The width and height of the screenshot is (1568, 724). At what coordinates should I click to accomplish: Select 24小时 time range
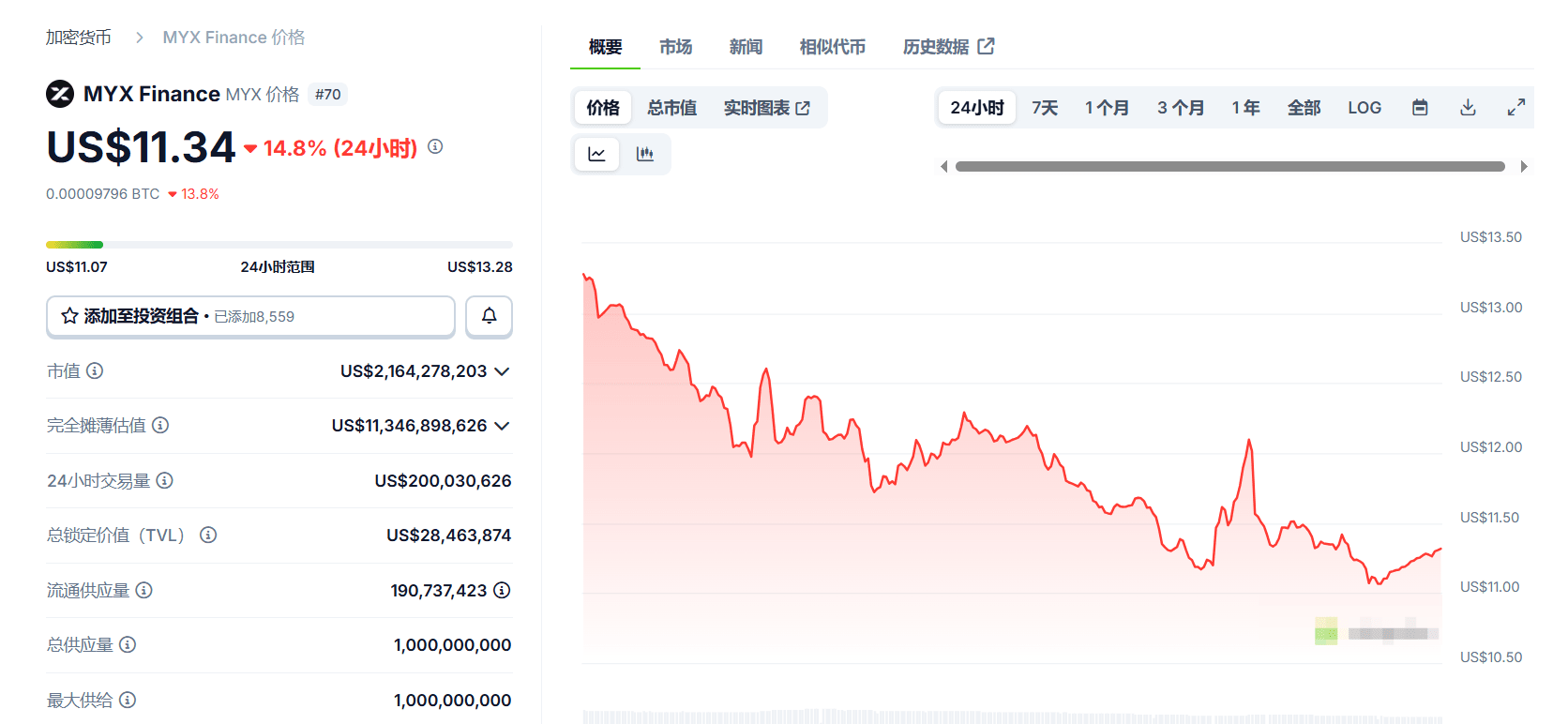click(x=977, y=108)
